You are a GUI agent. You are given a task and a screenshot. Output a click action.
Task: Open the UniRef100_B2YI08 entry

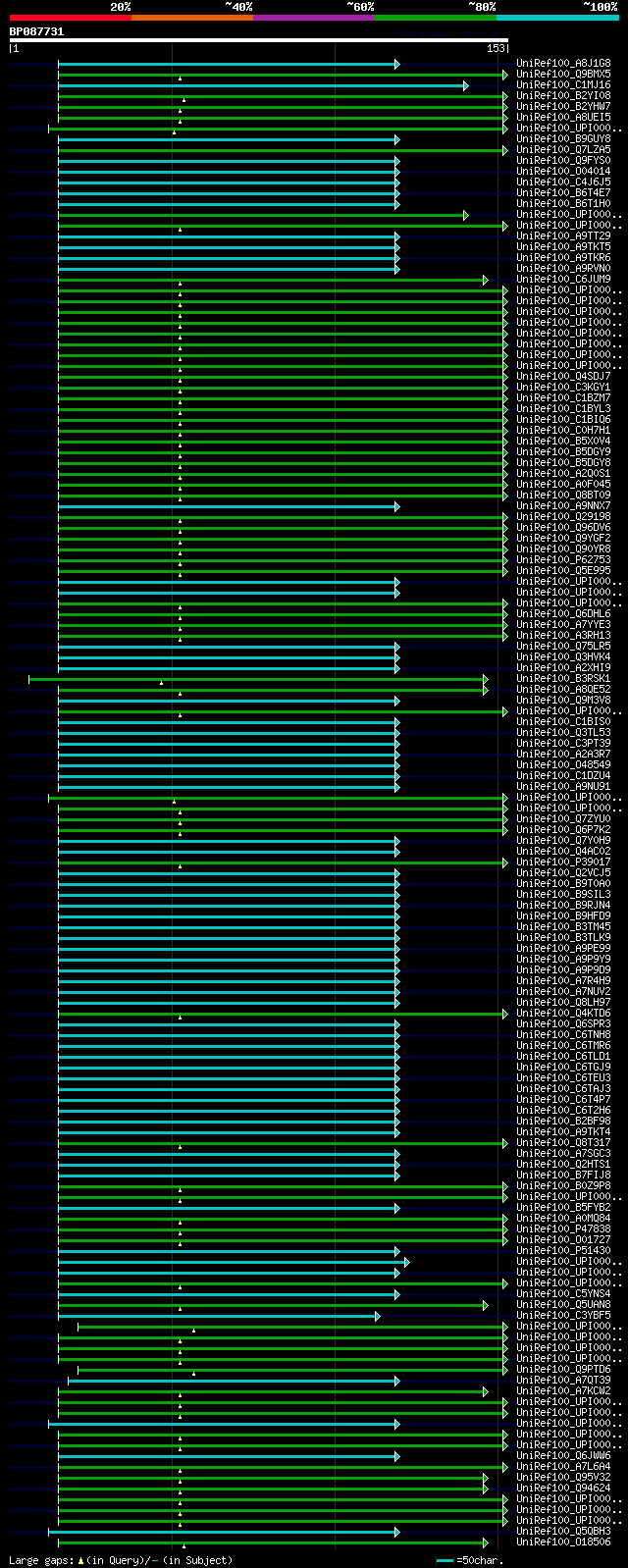tap(563, 96)
